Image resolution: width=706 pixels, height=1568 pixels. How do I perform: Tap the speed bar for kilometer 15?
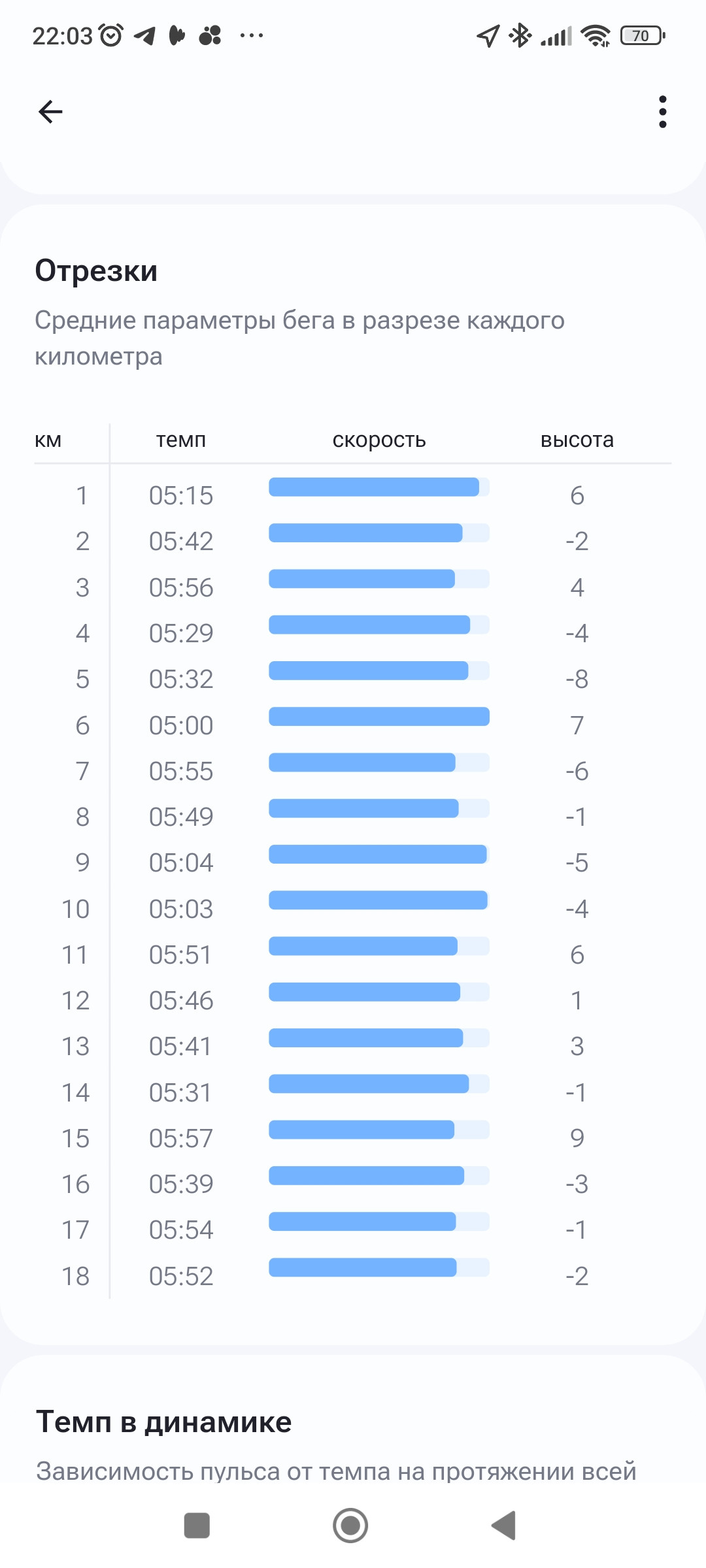(x=379, y=1130)
